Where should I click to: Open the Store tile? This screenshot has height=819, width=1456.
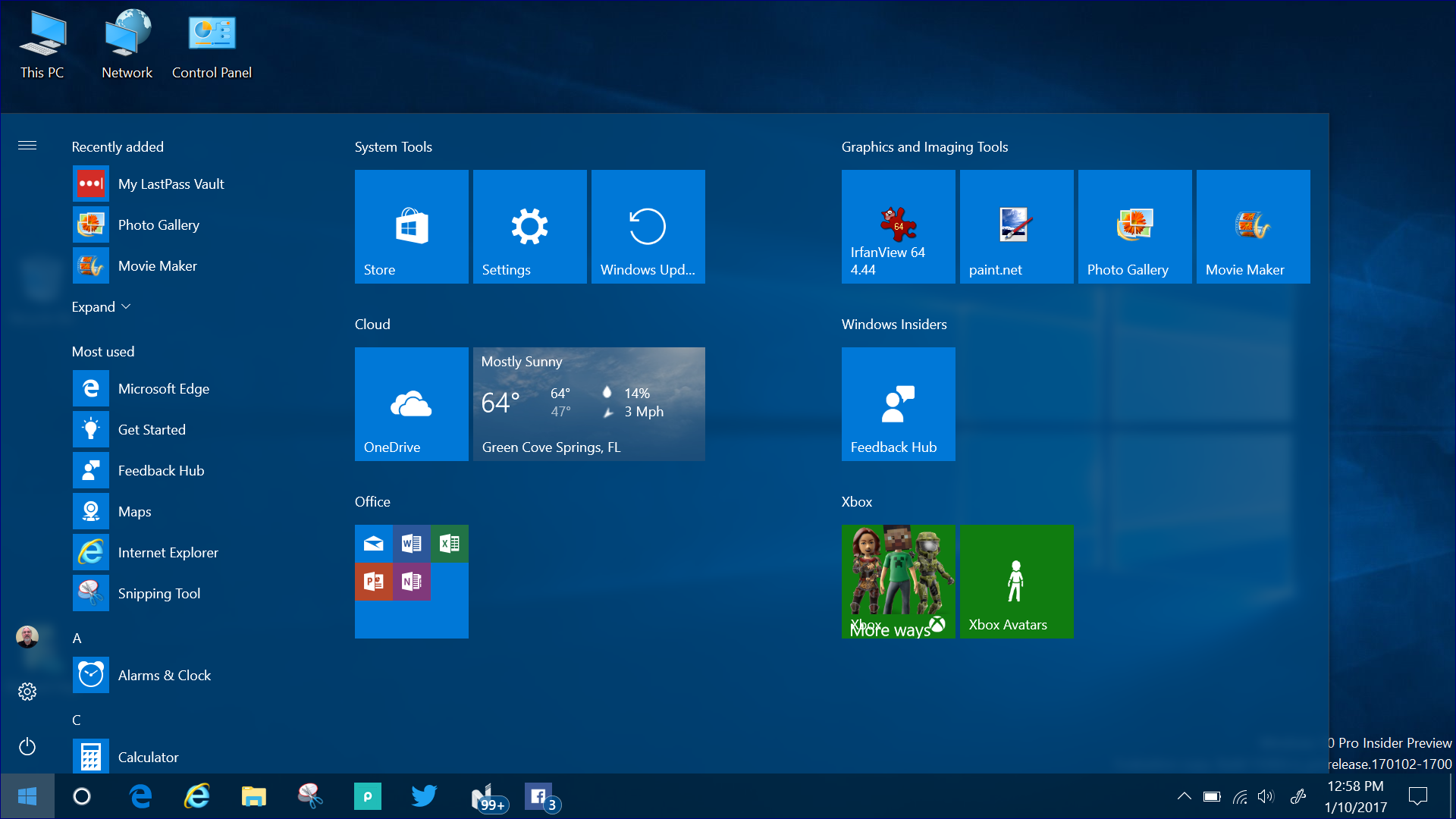(411, 226)
